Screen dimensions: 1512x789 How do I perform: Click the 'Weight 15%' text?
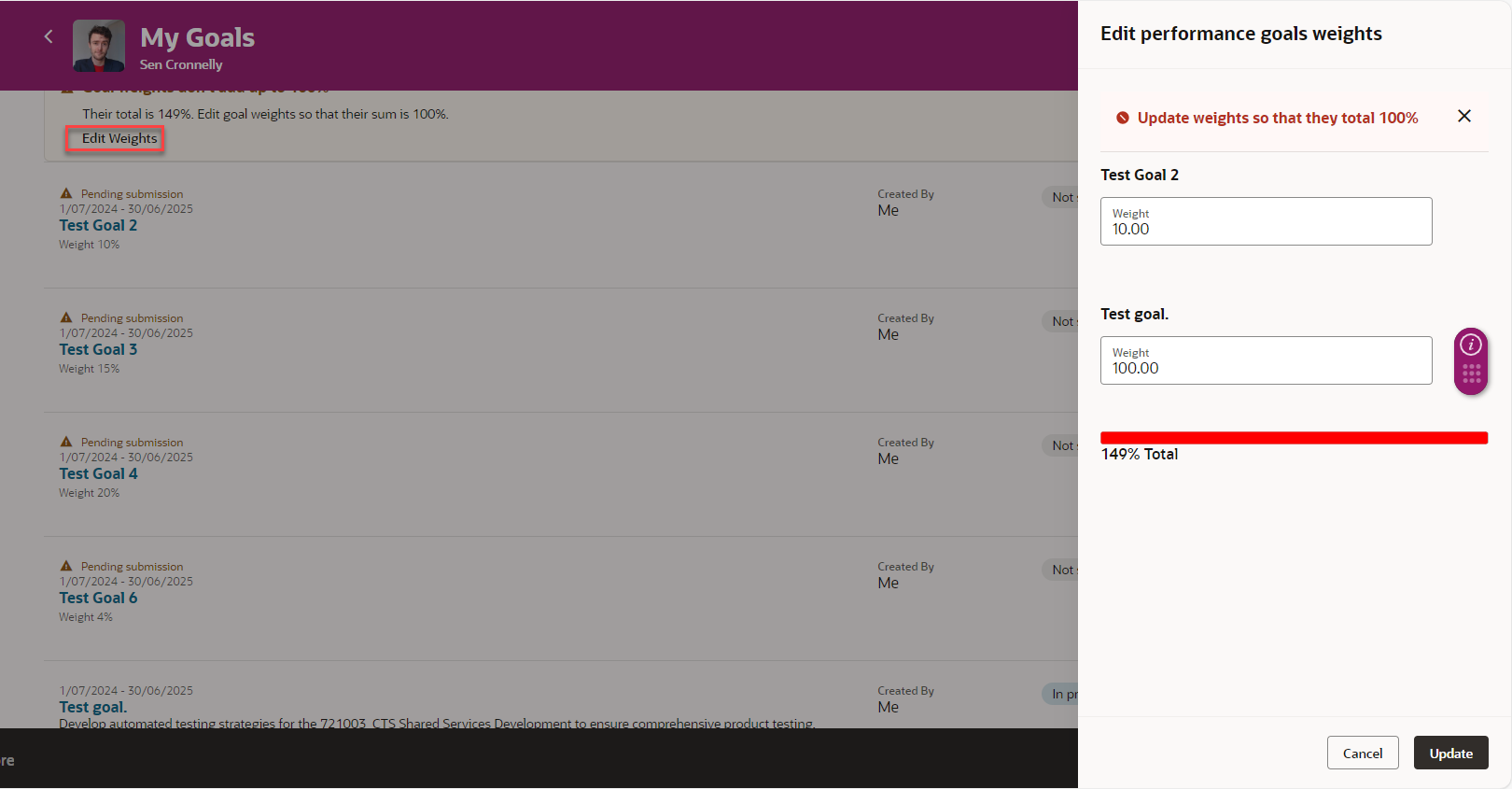[89, 369]
